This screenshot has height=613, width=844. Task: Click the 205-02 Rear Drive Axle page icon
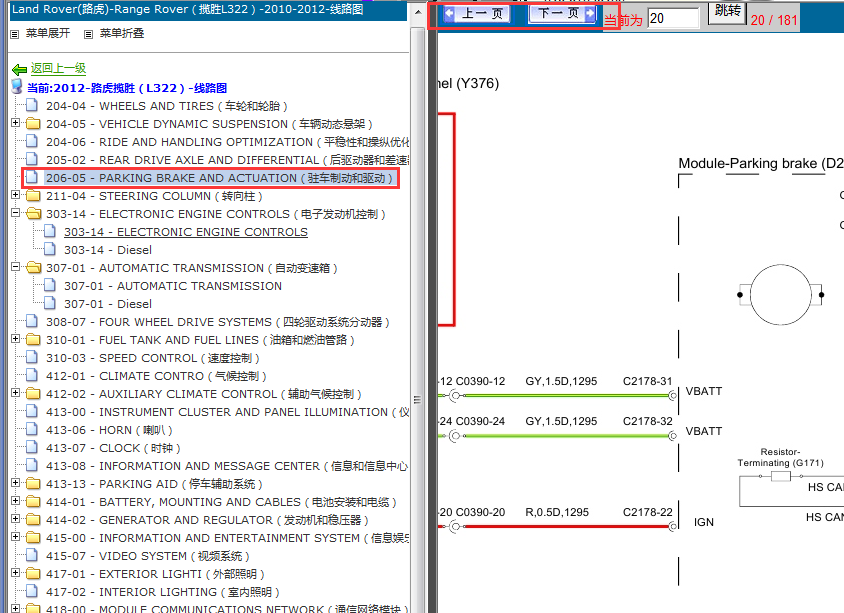(32, 159)
